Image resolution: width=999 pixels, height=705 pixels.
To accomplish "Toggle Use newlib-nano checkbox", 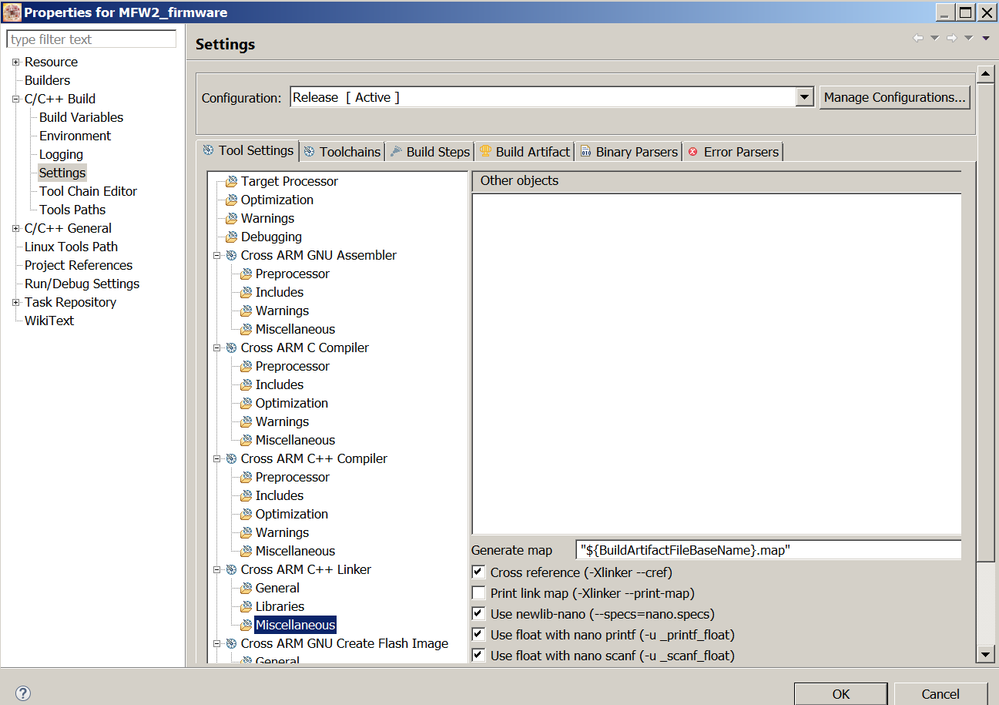I will tap(478, 614).
